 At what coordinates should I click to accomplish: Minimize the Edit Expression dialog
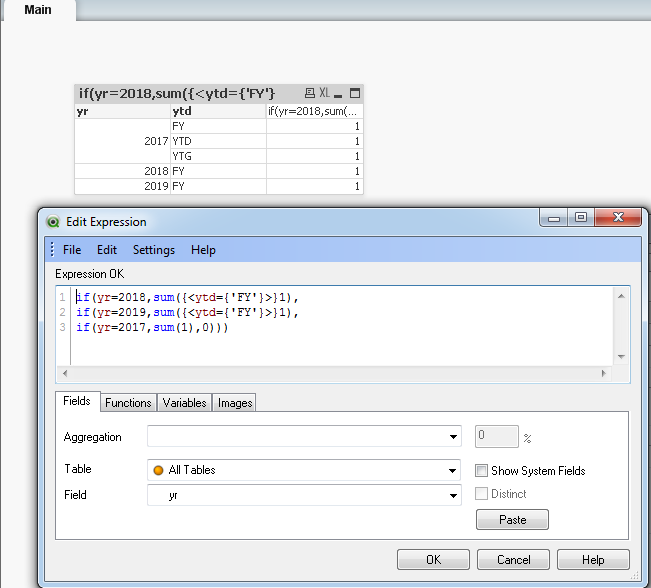(x=554, y=218)
